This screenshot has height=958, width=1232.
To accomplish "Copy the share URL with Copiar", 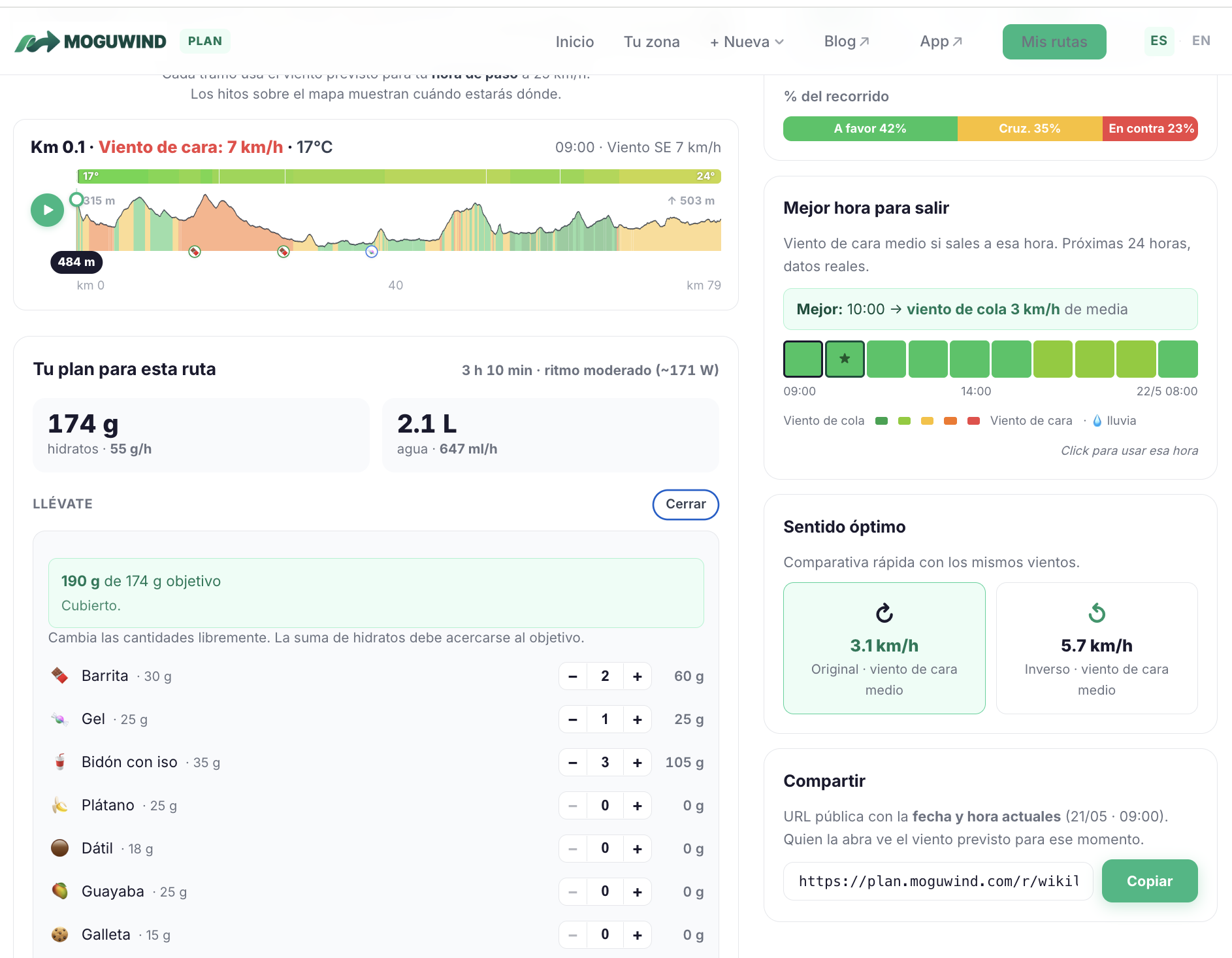I will click(1149, 881).
